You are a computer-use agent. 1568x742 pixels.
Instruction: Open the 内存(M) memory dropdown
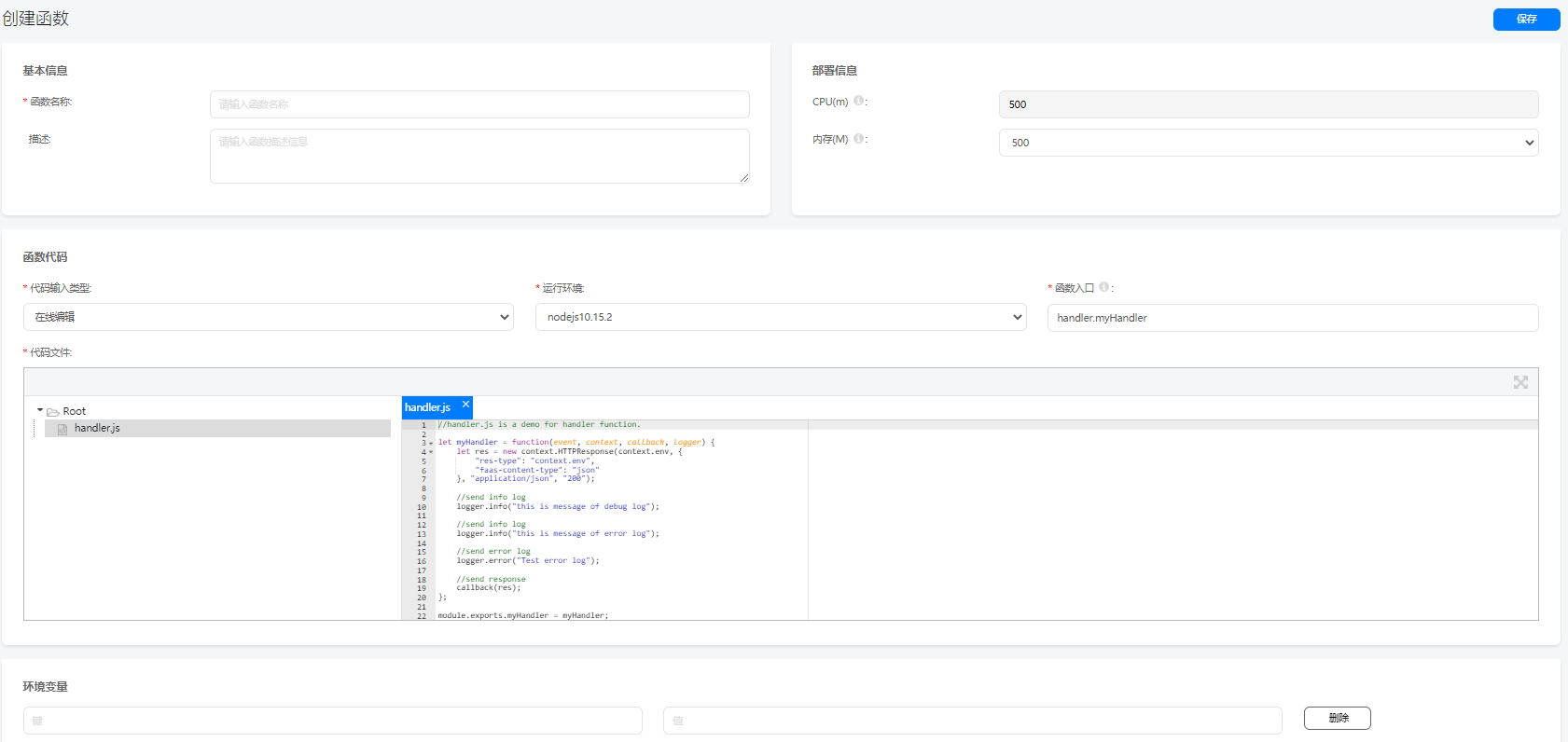(1269, 143)
